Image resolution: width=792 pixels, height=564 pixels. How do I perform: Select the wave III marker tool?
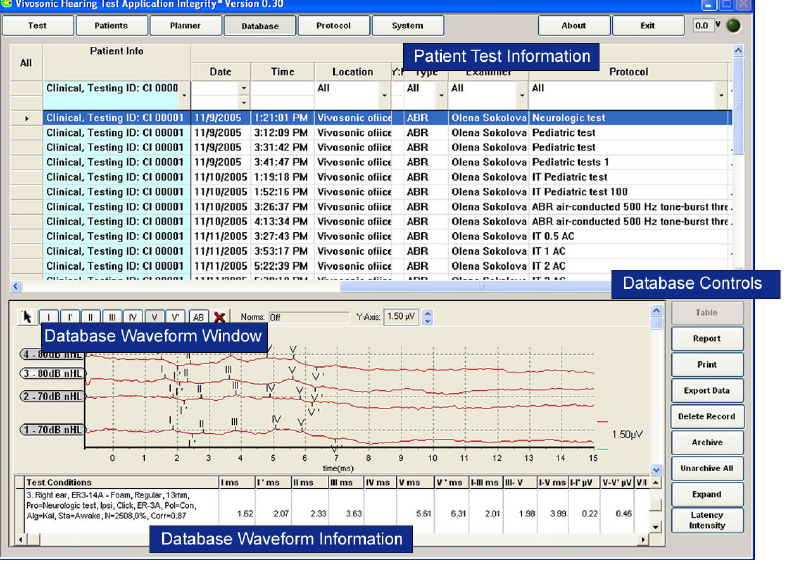(x=112, y=317)
